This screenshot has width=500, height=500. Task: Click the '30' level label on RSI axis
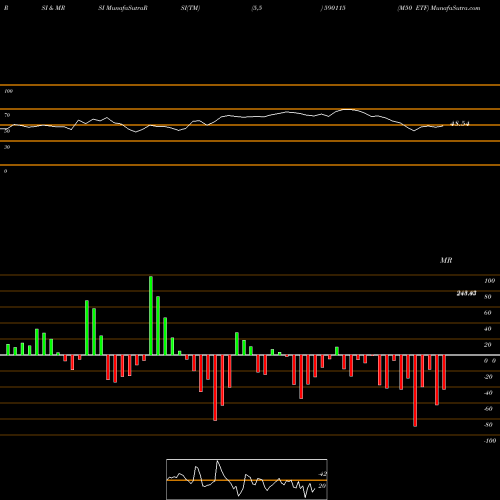7,147
